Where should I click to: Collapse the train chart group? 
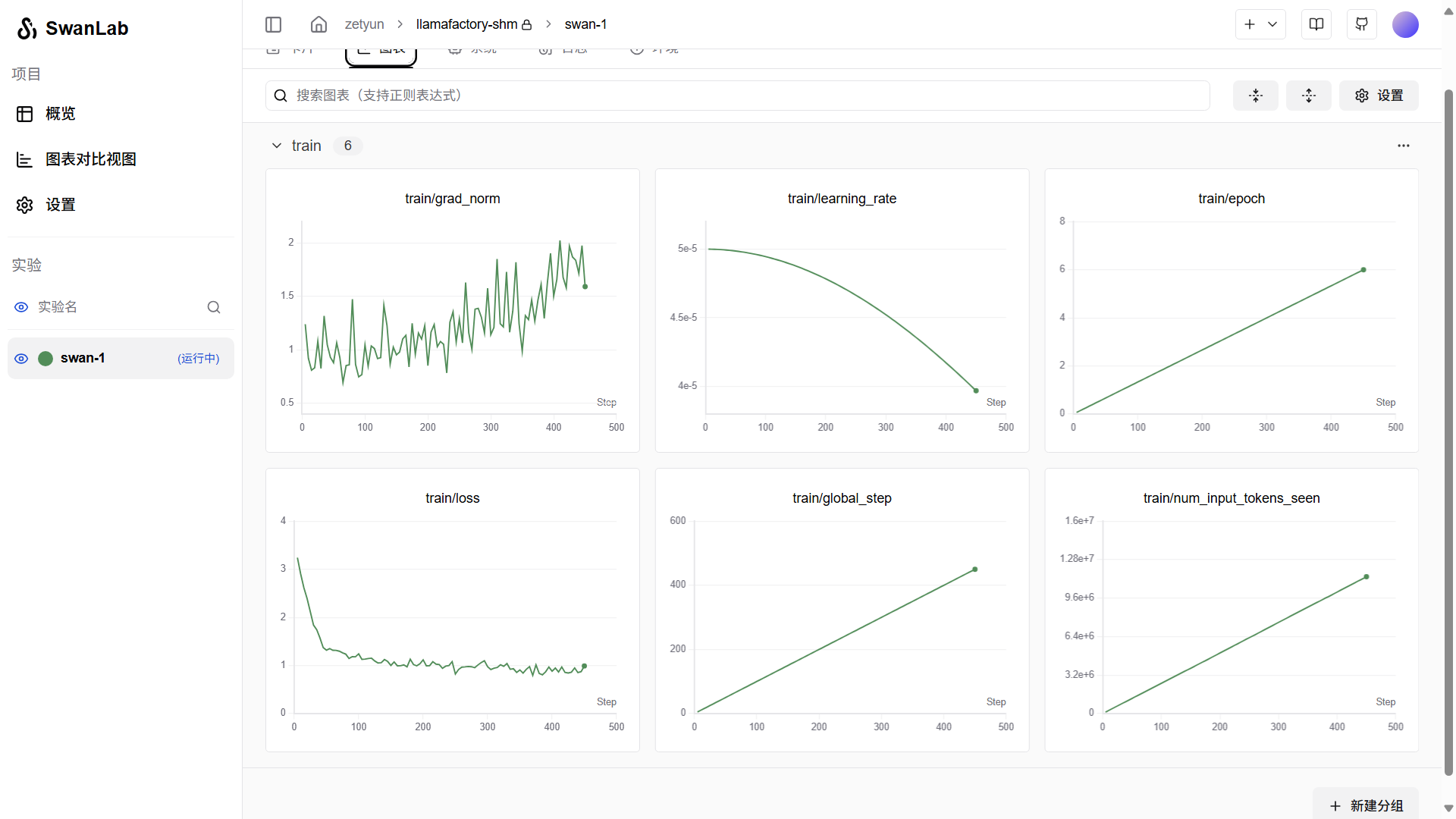tap(277, 146)
